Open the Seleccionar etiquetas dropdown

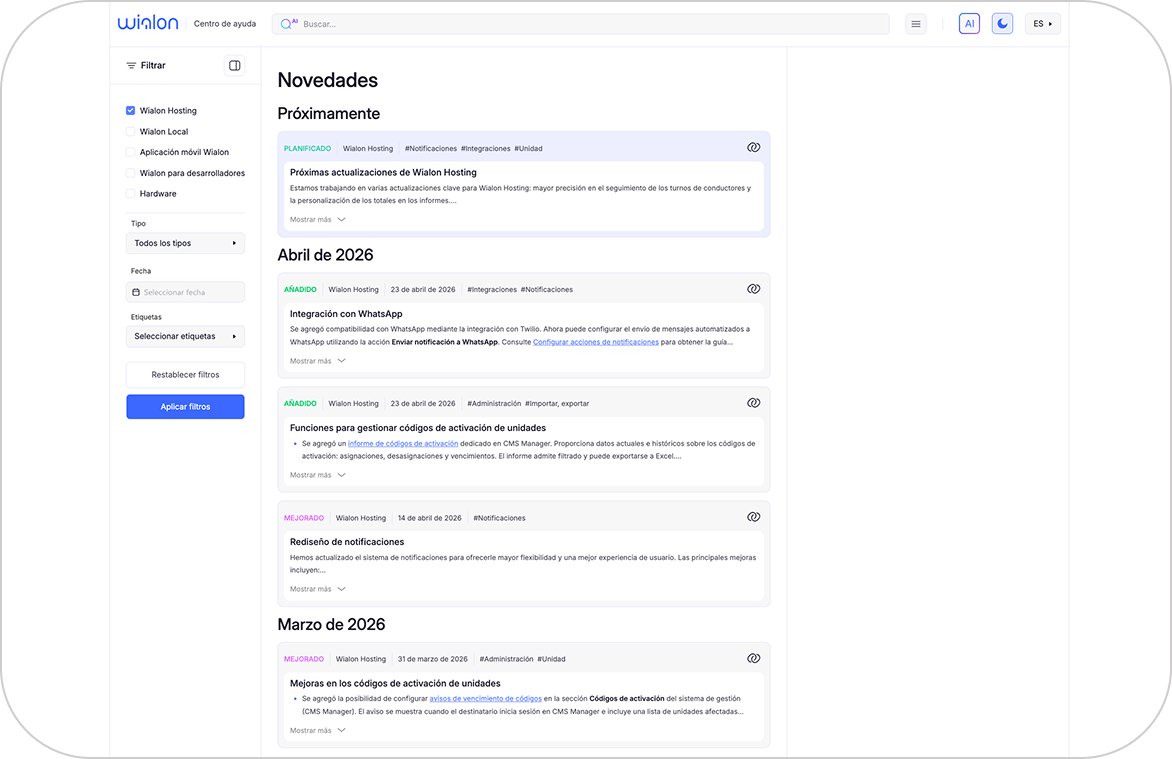(185, 337)
